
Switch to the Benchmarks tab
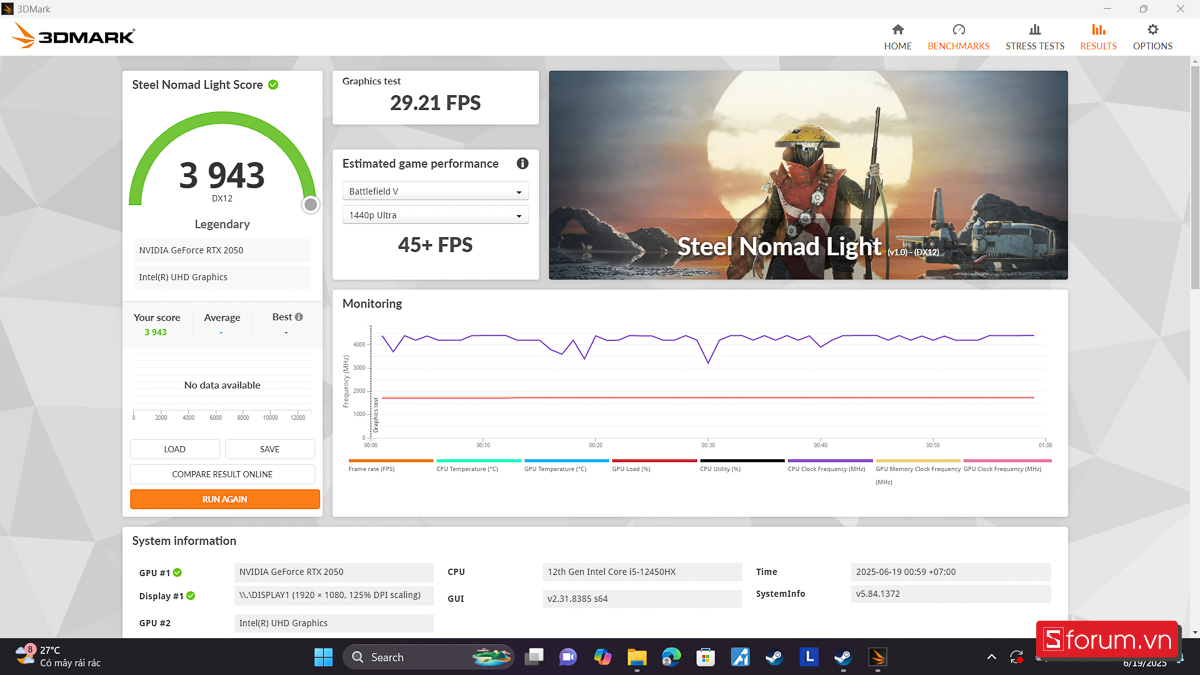pyautogui.click(x=958, y=37)
